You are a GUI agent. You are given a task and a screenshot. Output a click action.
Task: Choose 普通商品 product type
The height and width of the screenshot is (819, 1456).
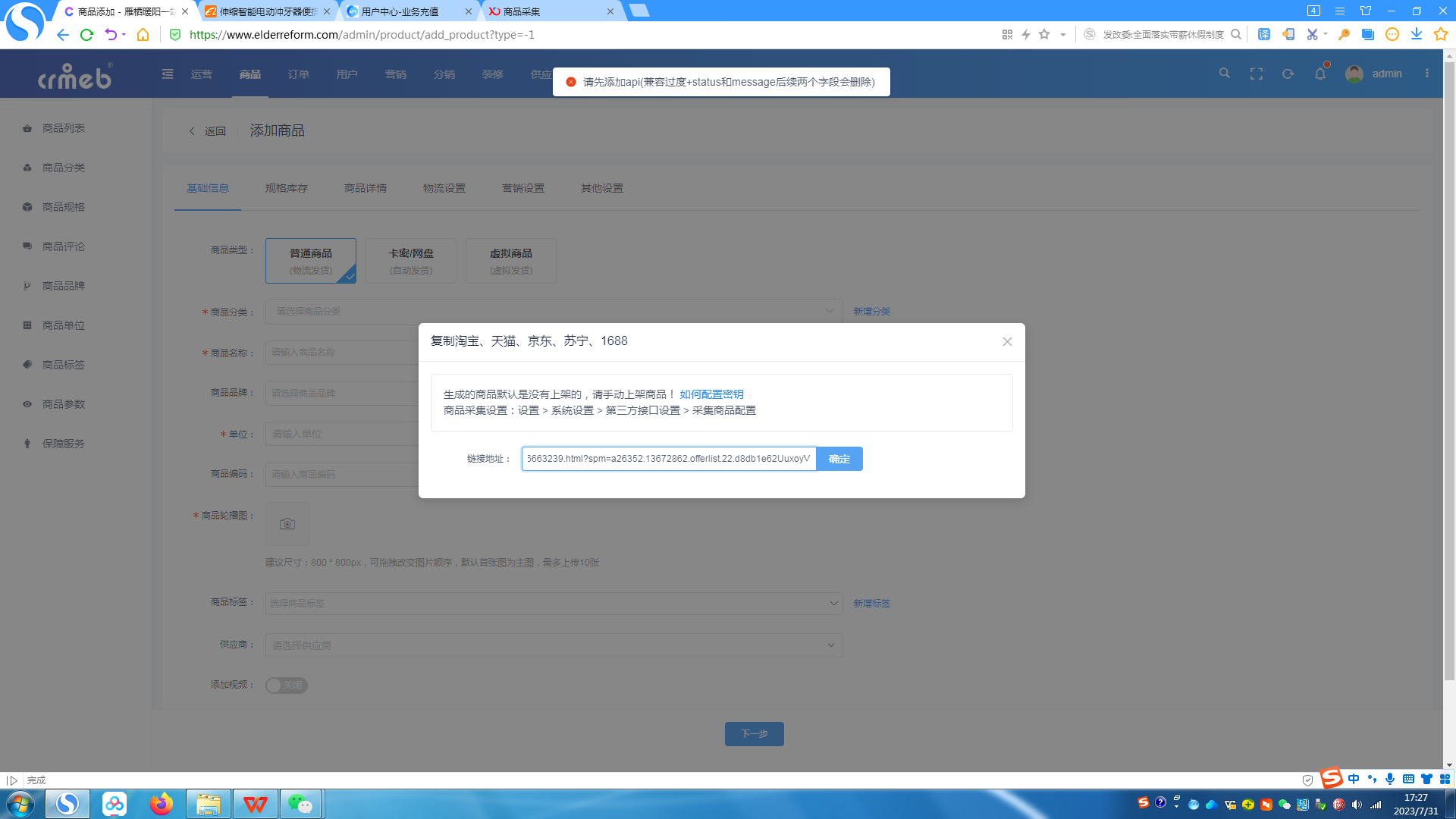pos(311,261)
